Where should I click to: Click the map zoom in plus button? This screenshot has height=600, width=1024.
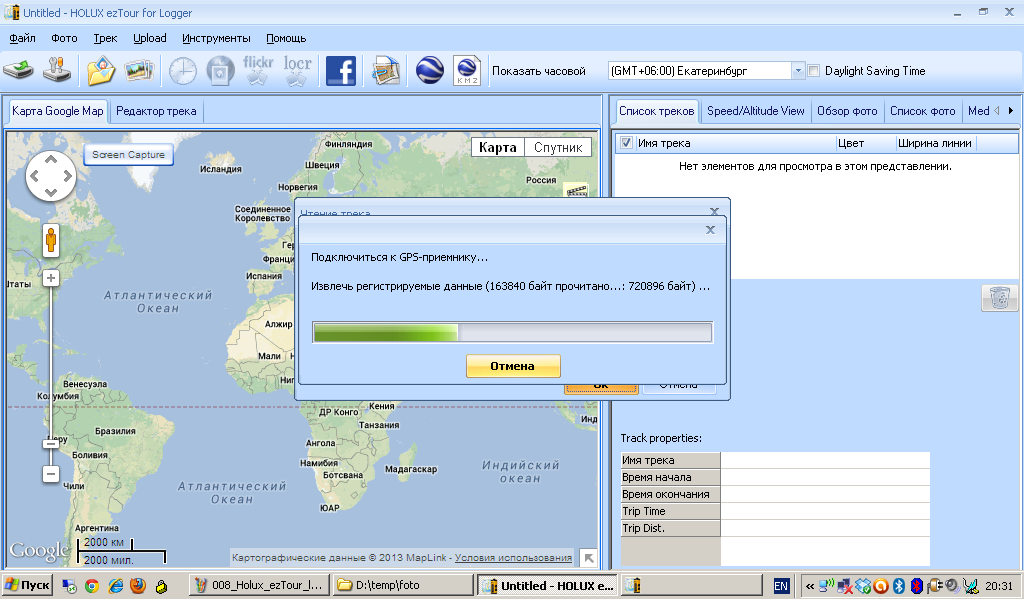[51, 278]
